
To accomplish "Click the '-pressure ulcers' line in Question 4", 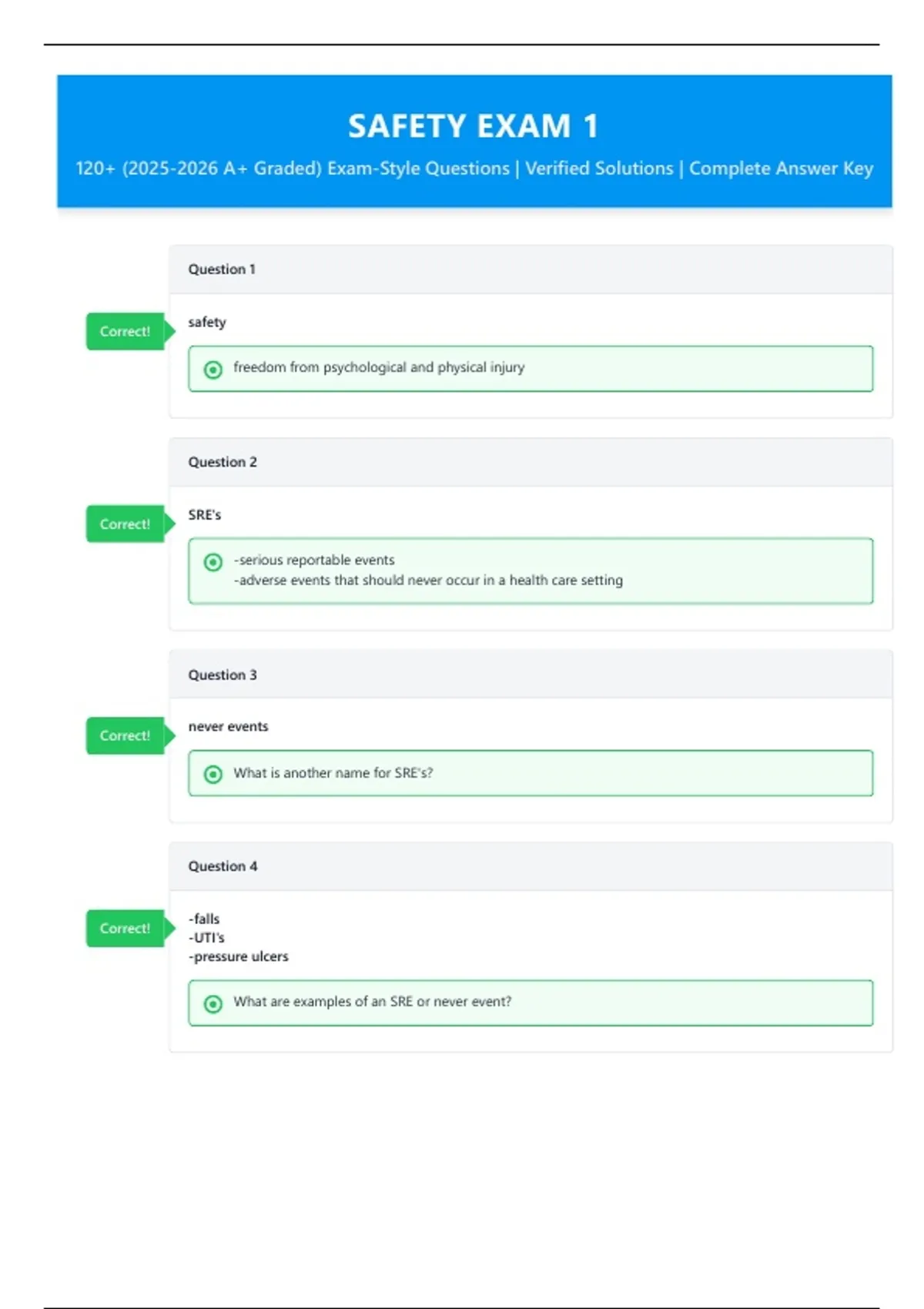I will 239,956.
